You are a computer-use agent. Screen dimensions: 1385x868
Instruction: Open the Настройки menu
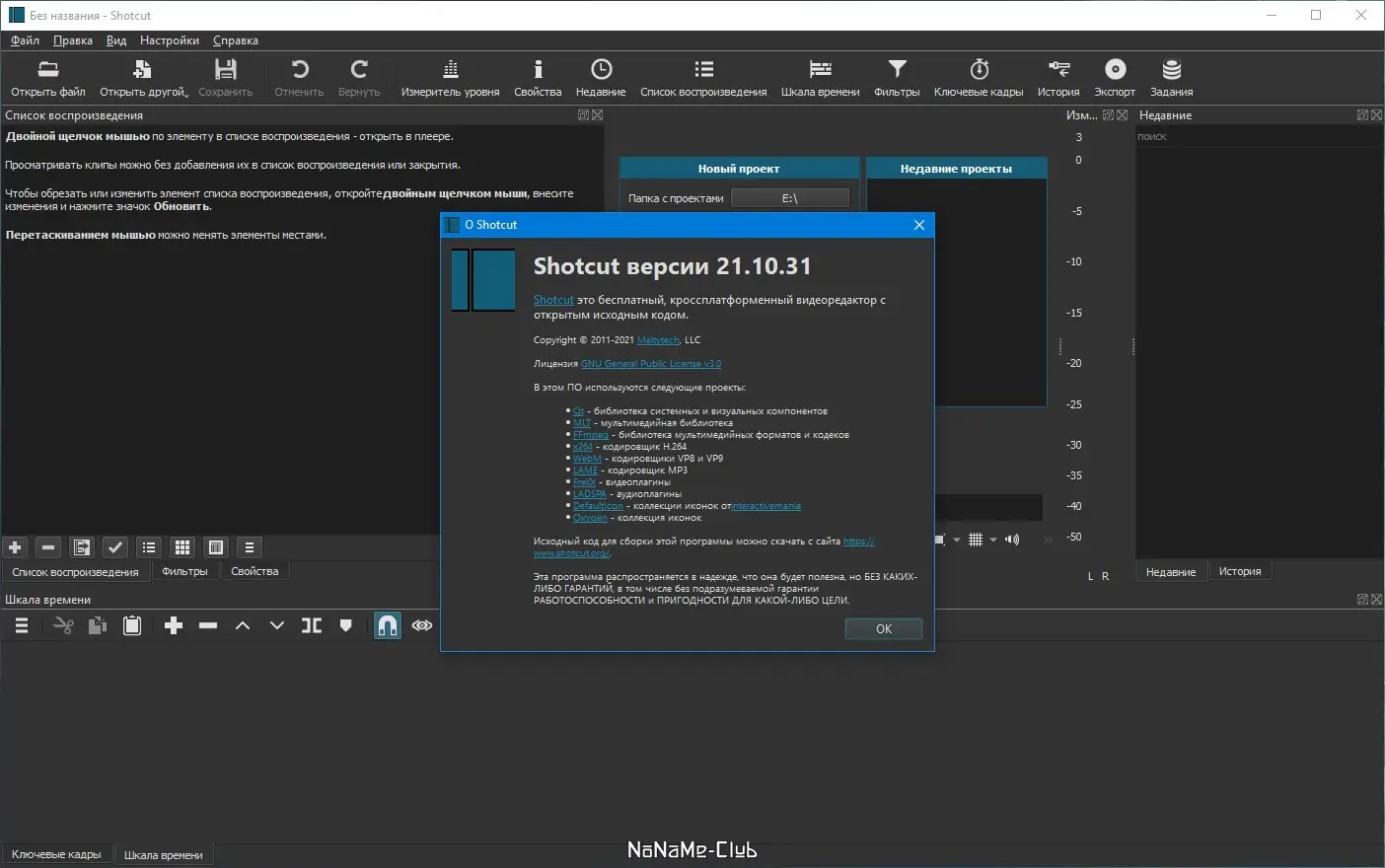[x=169, y=40]
